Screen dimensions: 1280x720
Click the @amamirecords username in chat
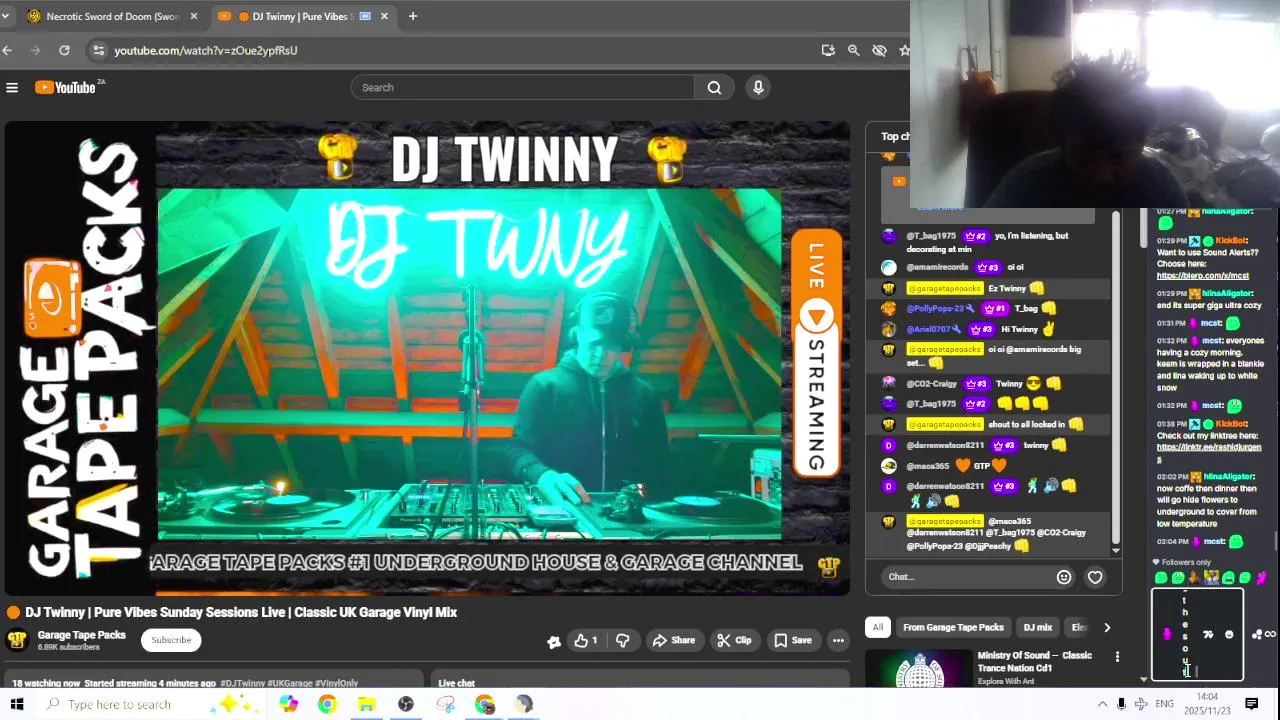click(937, 268)
